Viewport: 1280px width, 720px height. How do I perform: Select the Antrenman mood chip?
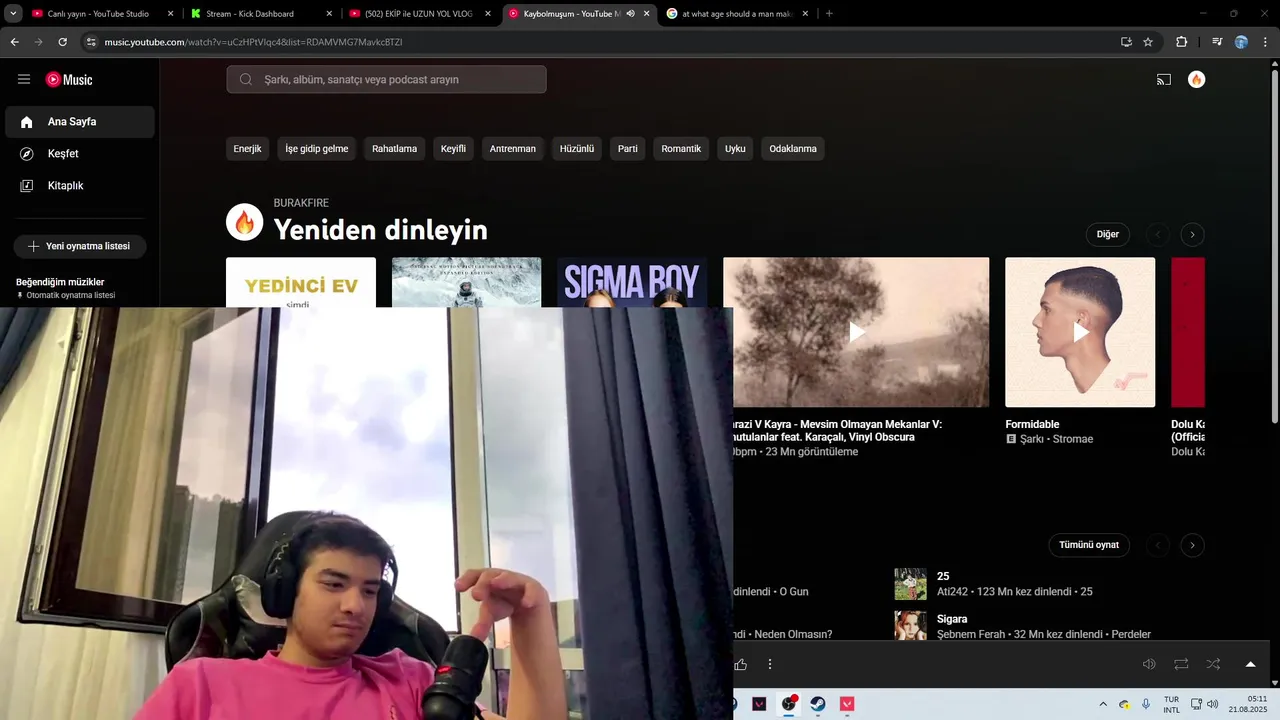pos(512,149)
